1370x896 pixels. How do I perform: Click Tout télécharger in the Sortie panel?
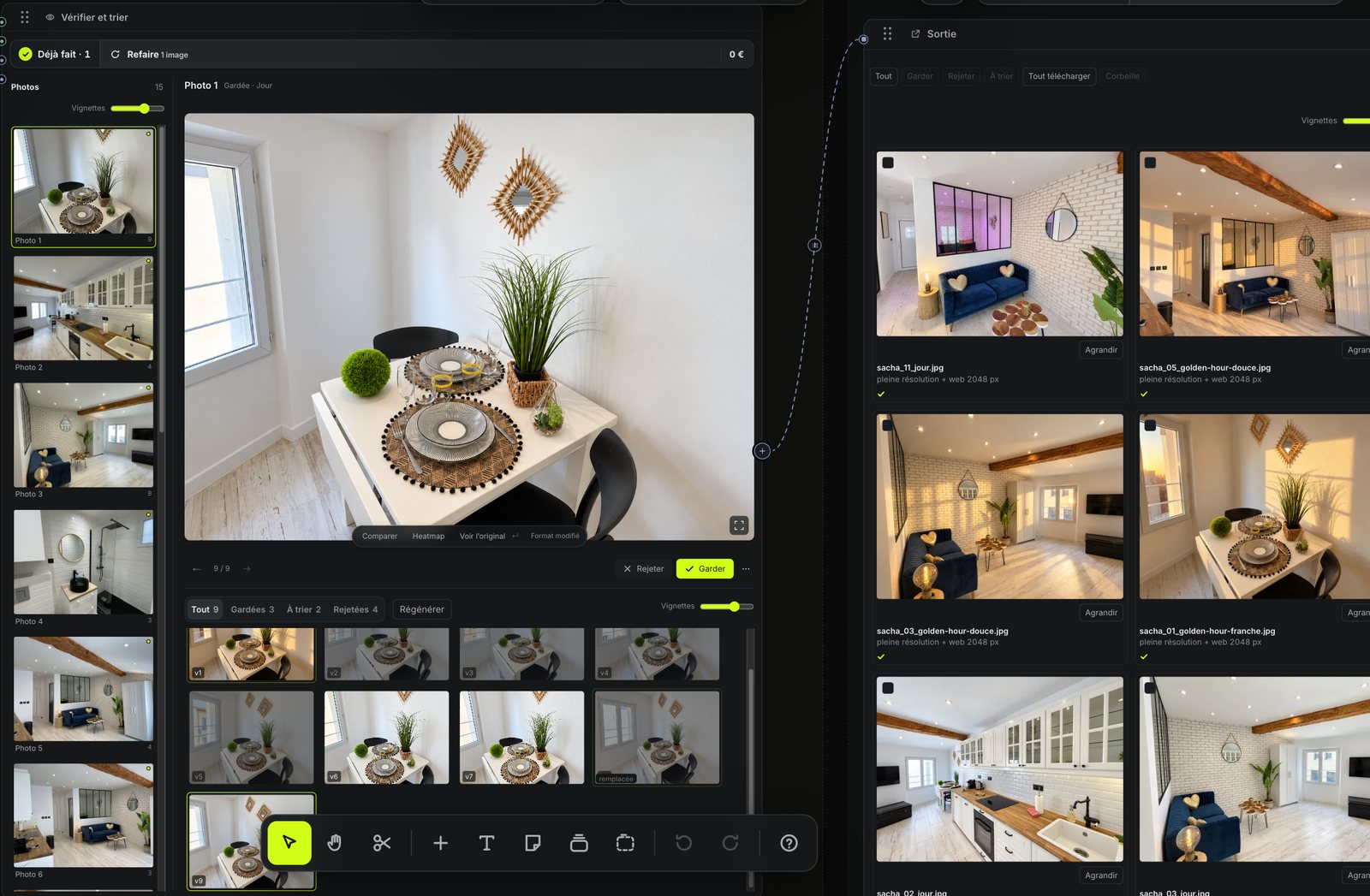[x=1059, y=76]
